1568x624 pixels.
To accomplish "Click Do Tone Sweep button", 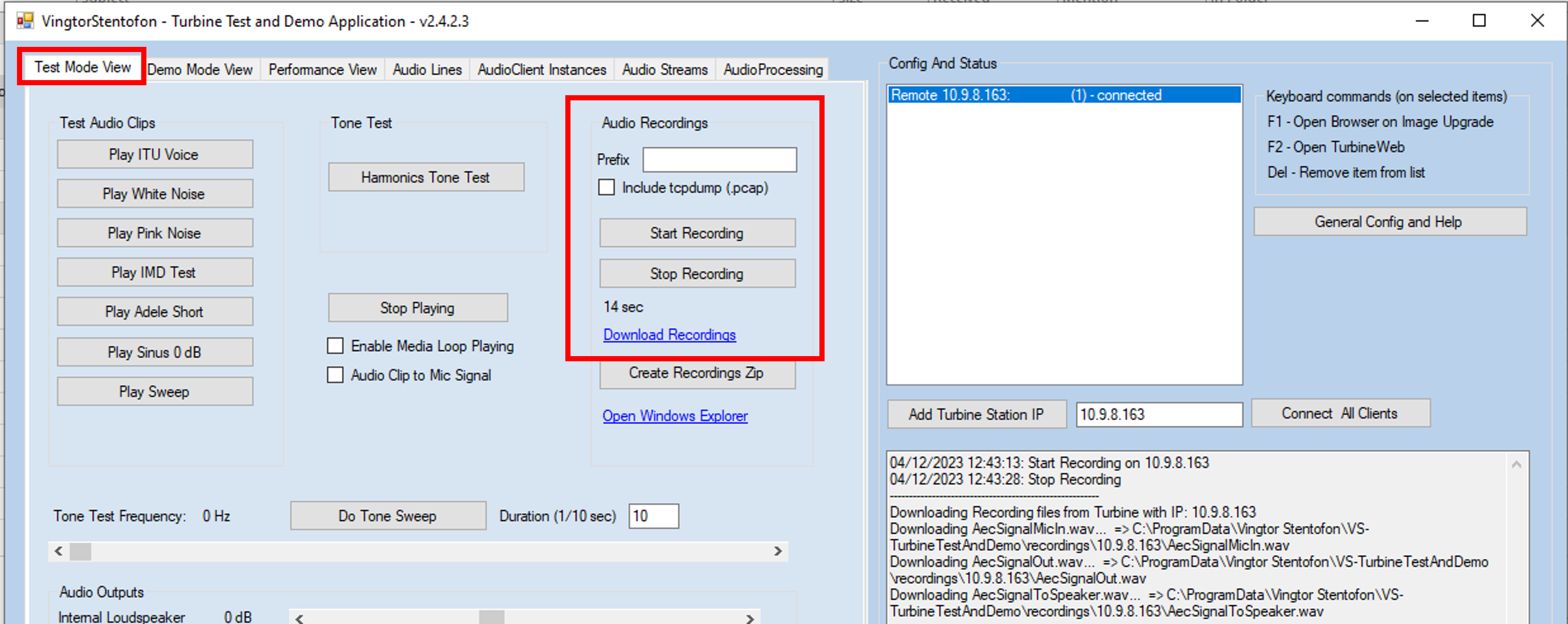I will point(388,516).
